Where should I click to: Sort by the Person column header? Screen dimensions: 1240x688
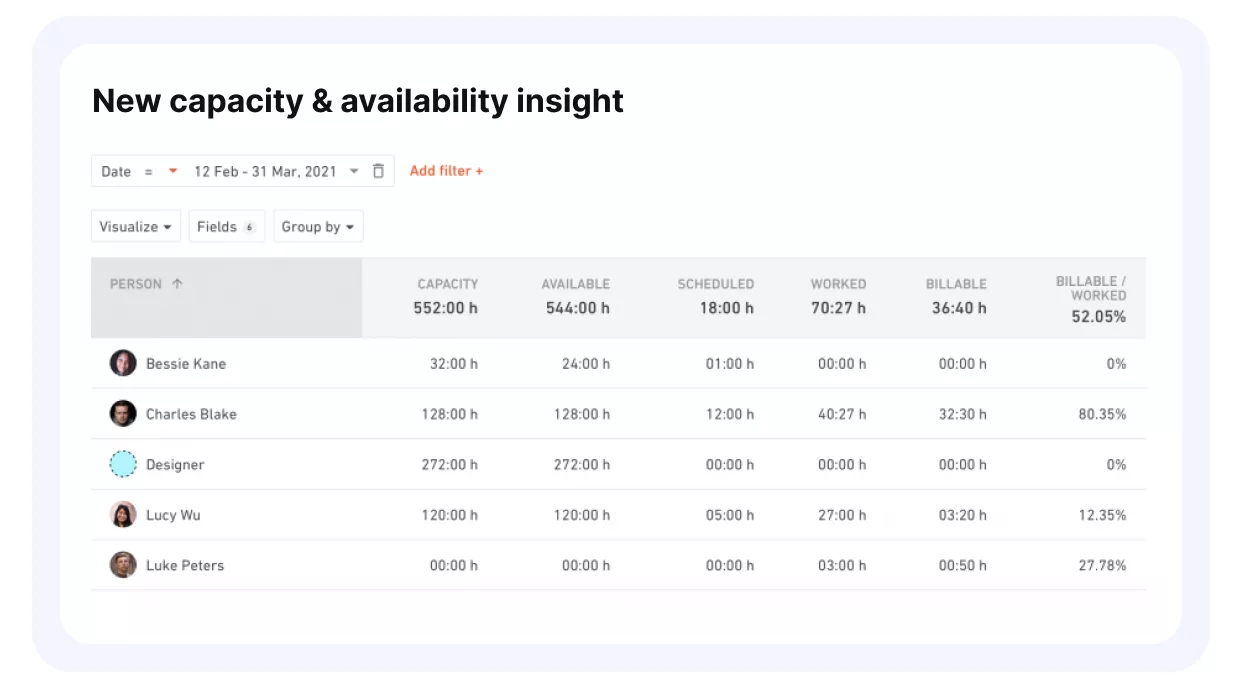[x=135, y=284]
